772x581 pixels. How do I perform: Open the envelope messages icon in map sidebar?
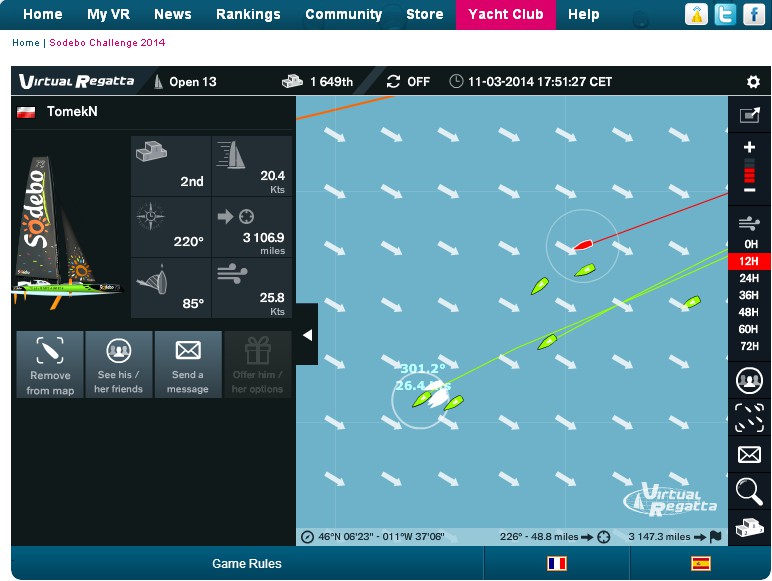[749, 455]
